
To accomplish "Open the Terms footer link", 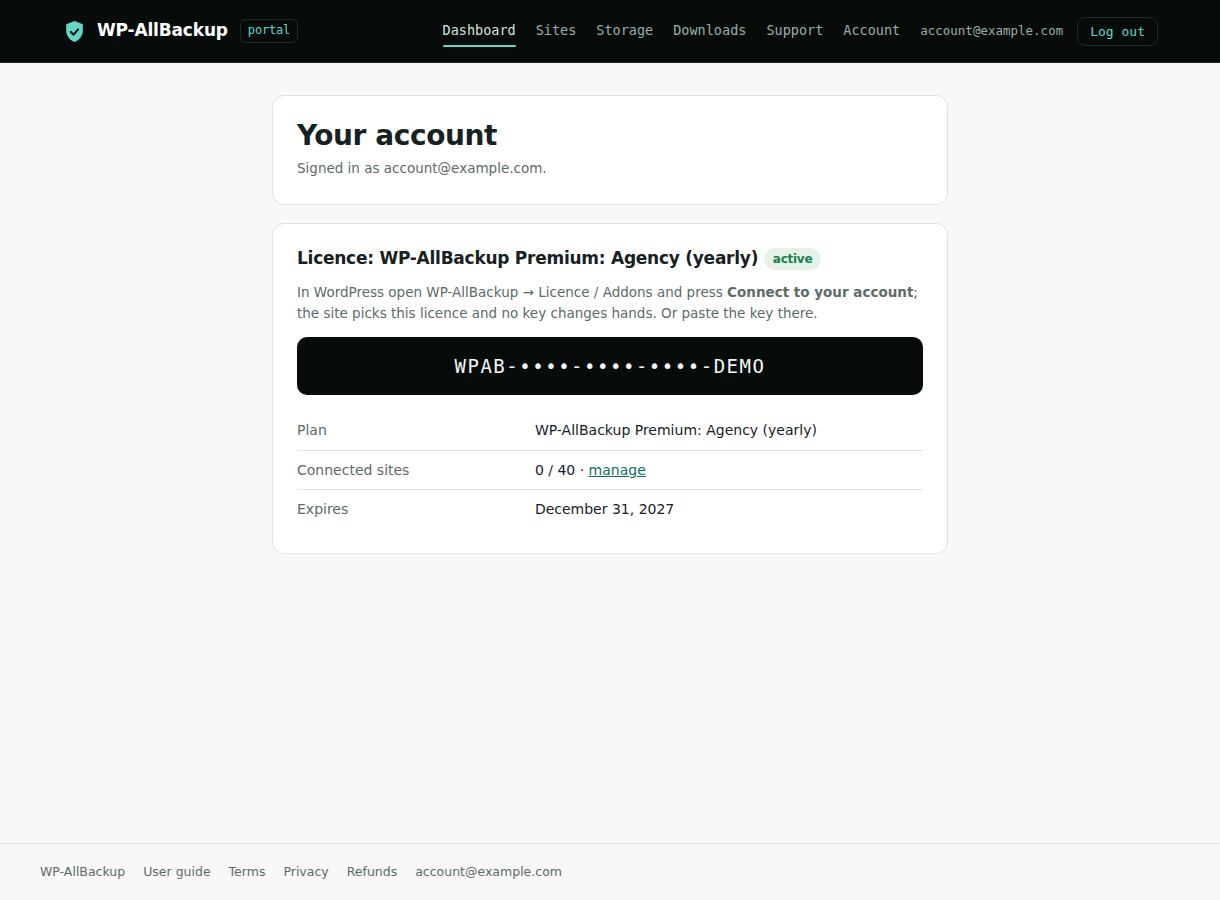I will tap(247, 872).
